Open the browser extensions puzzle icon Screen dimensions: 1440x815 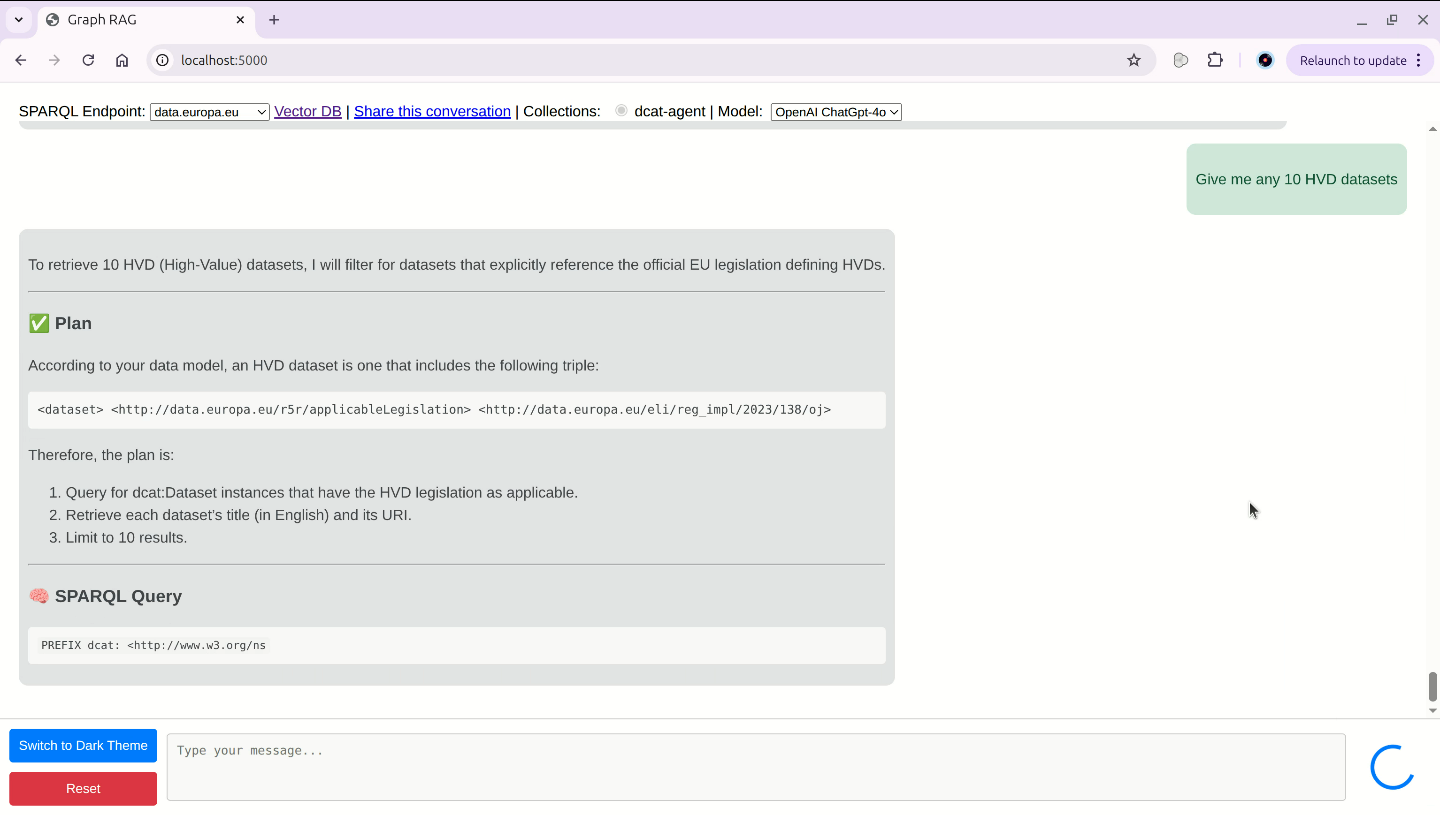[x=1215, y=60]
